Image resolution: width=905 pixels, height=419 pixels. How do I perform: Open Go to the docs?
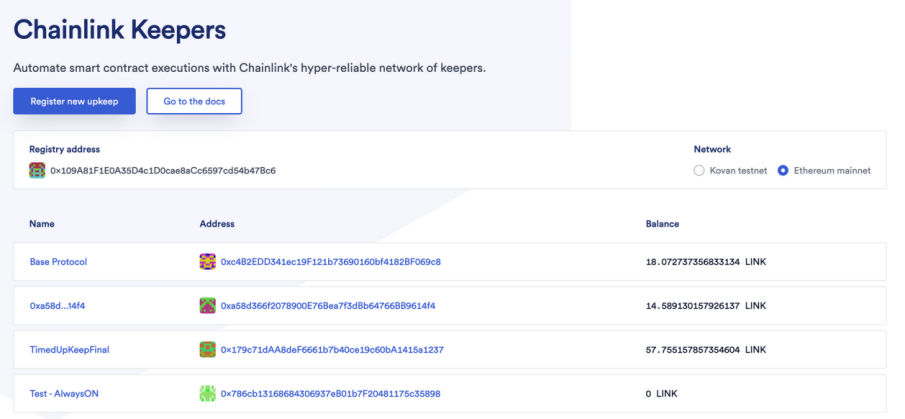pyautogui.click(x=194, y=101)
